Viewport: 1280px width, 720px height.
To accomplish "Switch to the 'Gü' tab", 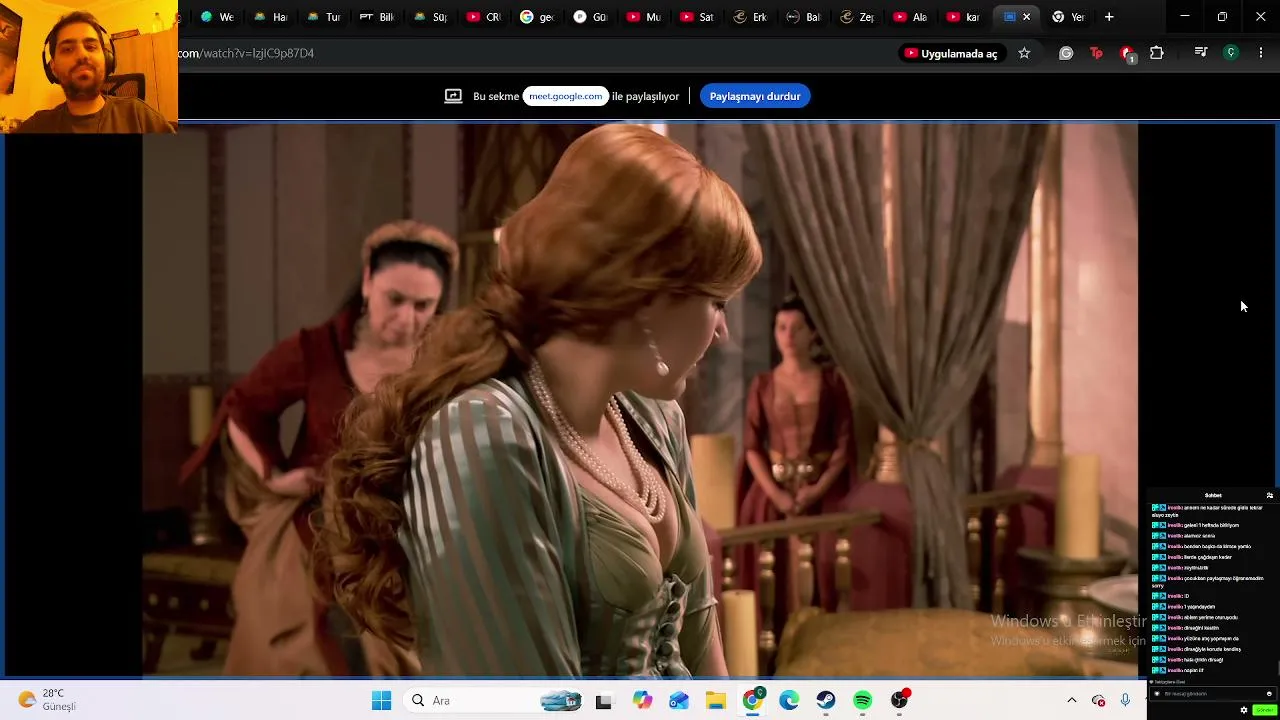I will (590, 17).
